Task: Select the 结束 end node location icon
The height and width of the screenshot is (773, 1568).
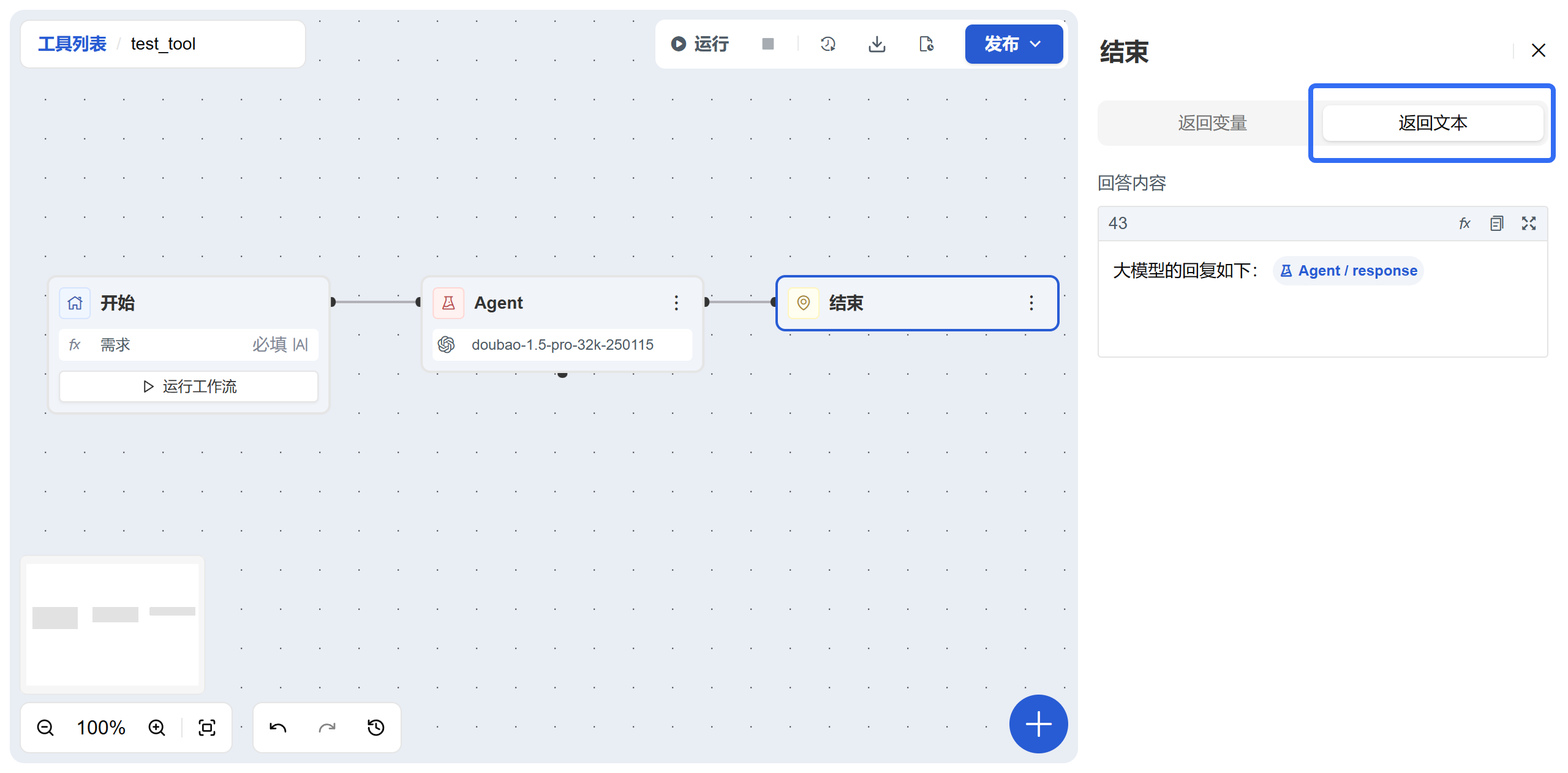Action: (804, 303)
